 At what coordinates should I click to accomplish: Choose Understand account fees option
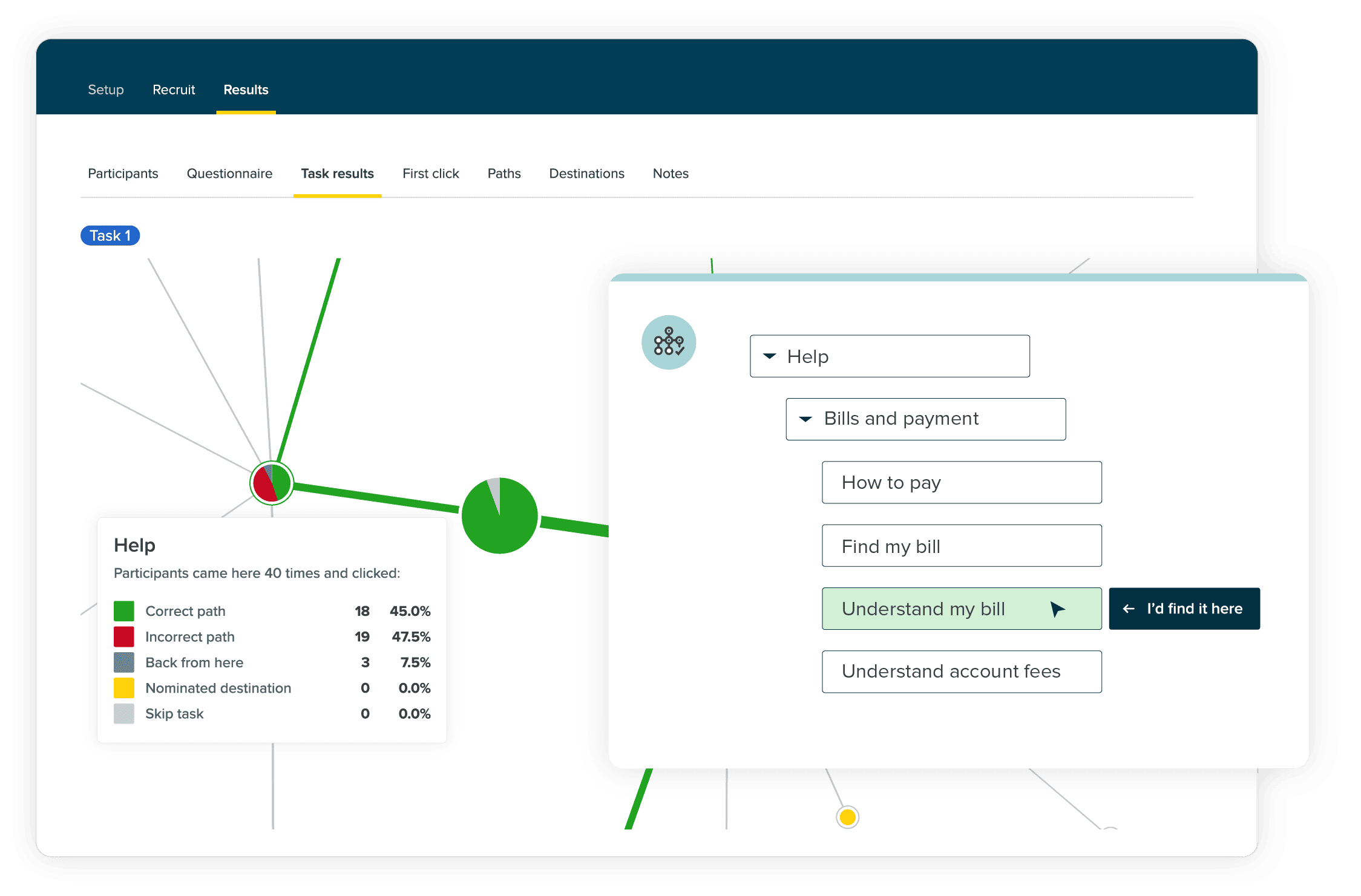[961, 672]
